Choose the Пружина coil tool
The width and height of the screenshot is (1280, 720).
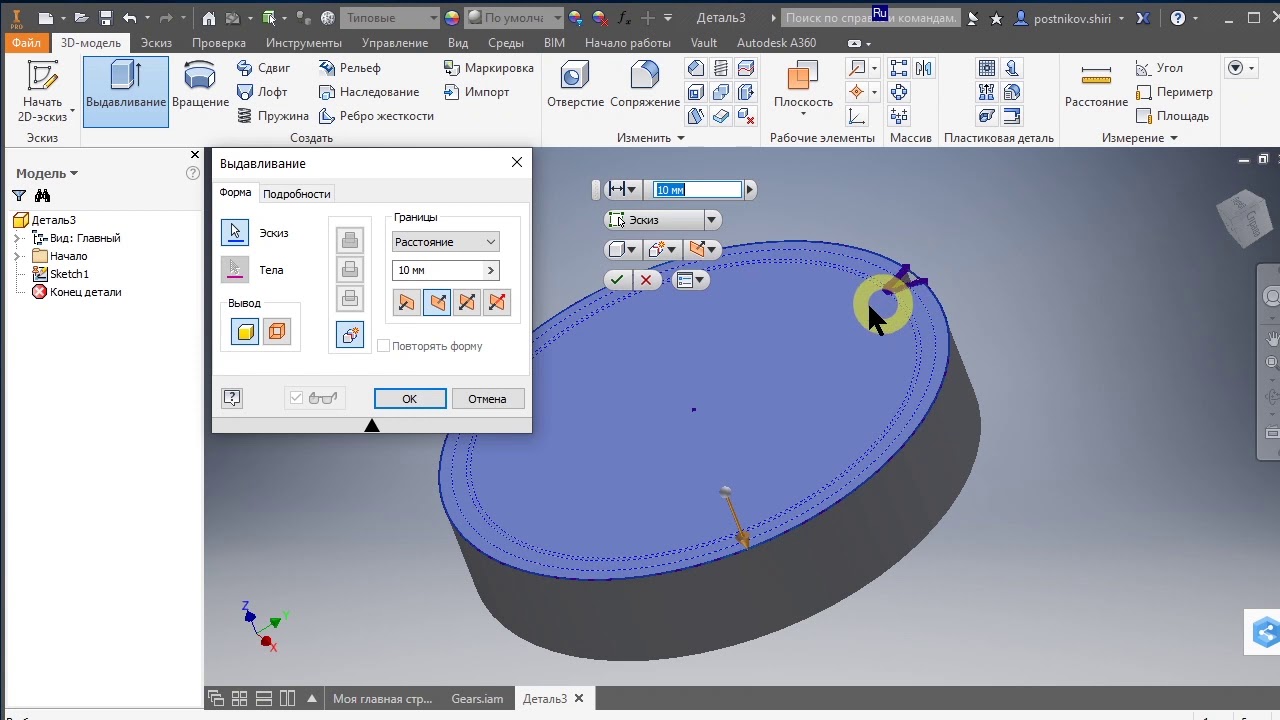click(x=273, y=116)
